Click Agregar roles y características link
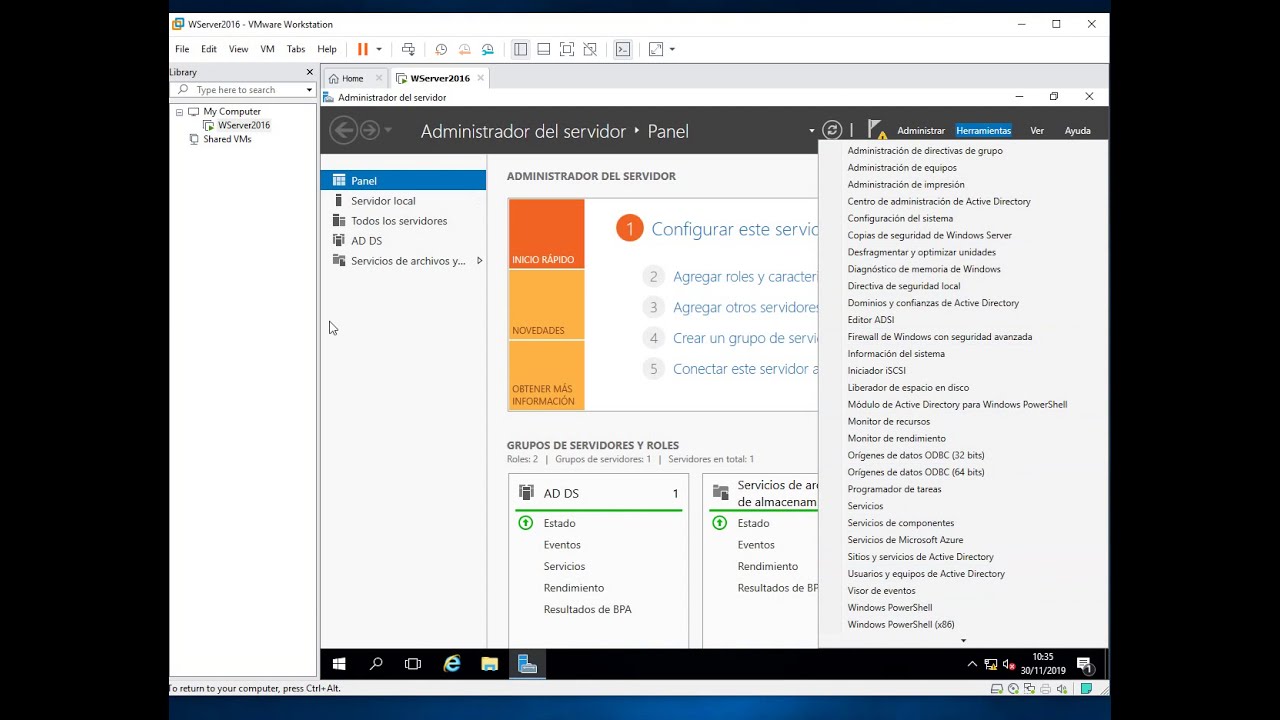Screen dimensions: 1280x720 pos(745,277)
